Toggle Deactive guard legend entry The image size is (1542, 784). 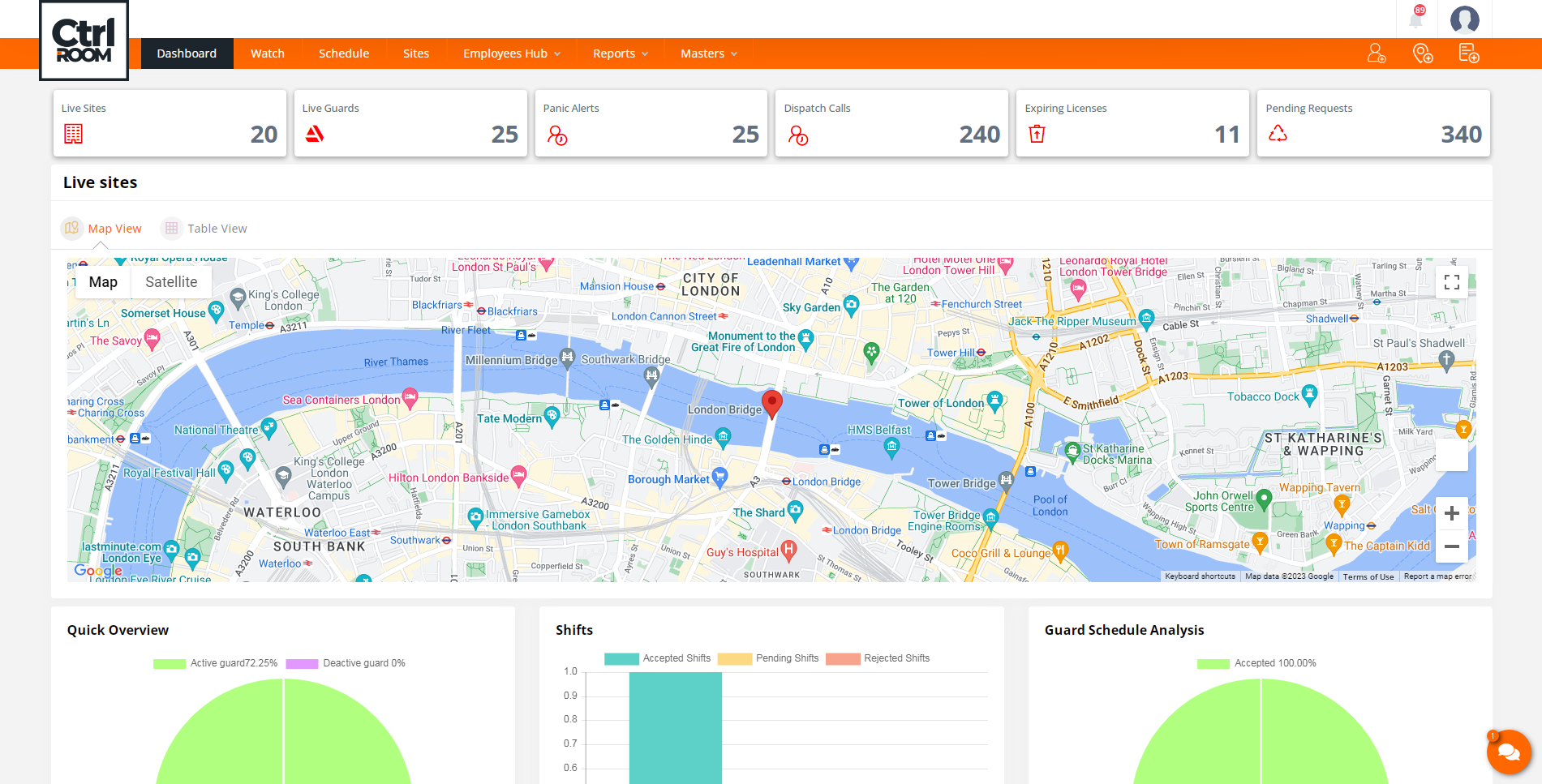(346, 663)
